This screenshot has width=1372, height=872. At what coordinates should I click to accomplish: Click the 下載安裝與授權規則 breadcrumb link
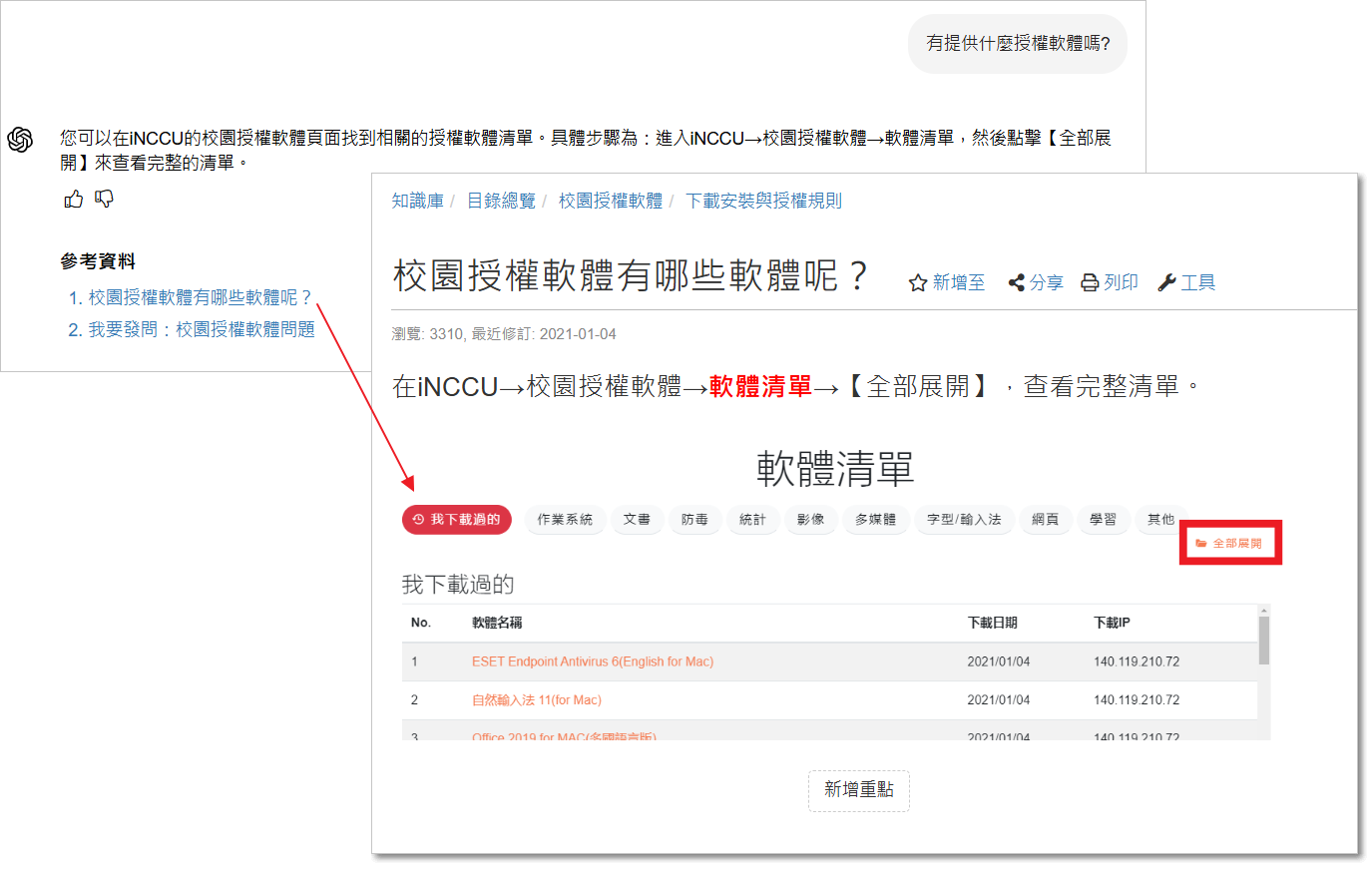[763, 202]
